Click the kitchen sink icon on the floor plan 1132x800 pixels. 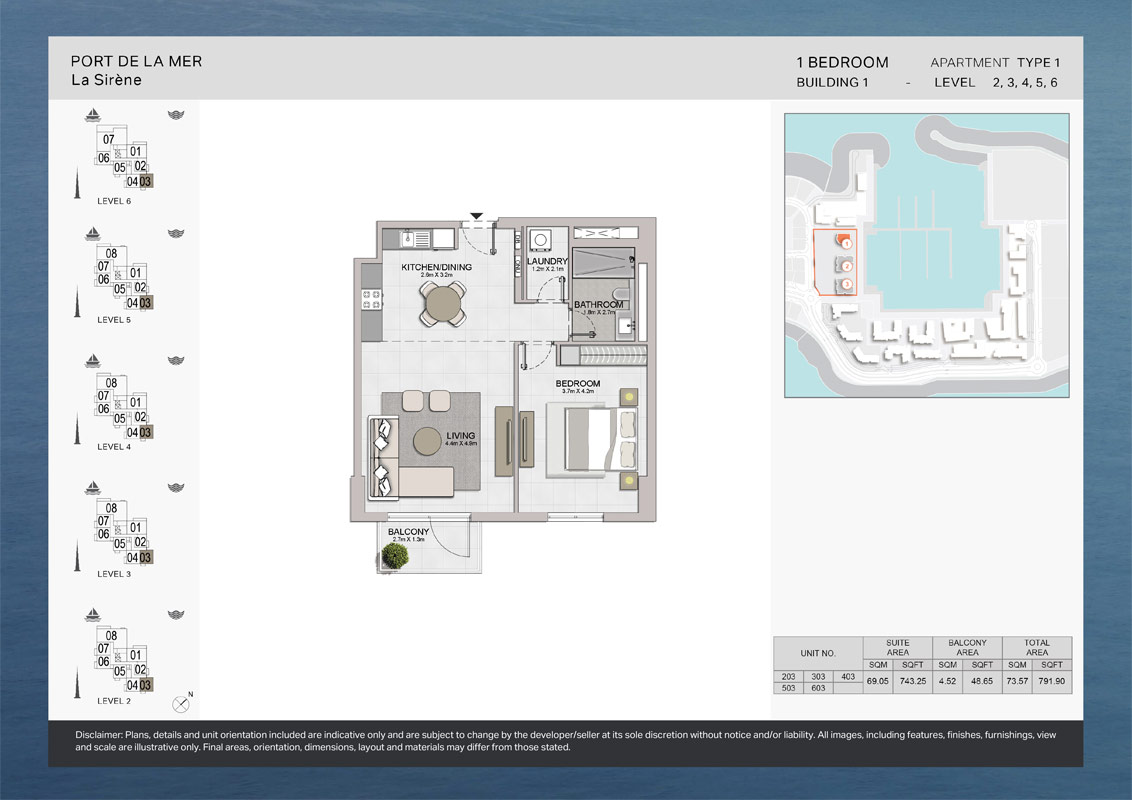[x=408, y=241]
